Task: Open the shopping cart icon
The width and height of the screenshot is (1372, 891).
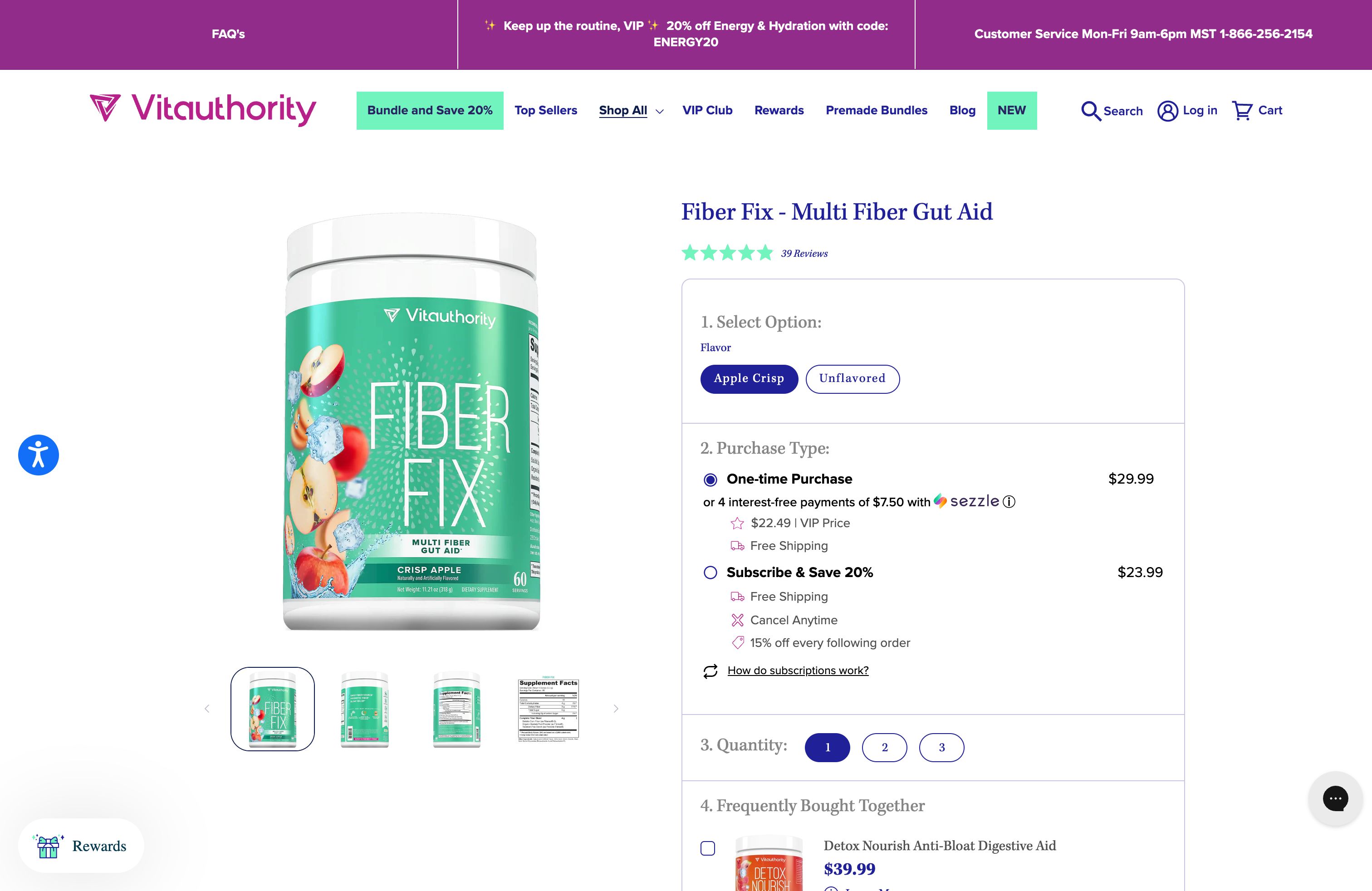Action: [x=1242, y=111]
